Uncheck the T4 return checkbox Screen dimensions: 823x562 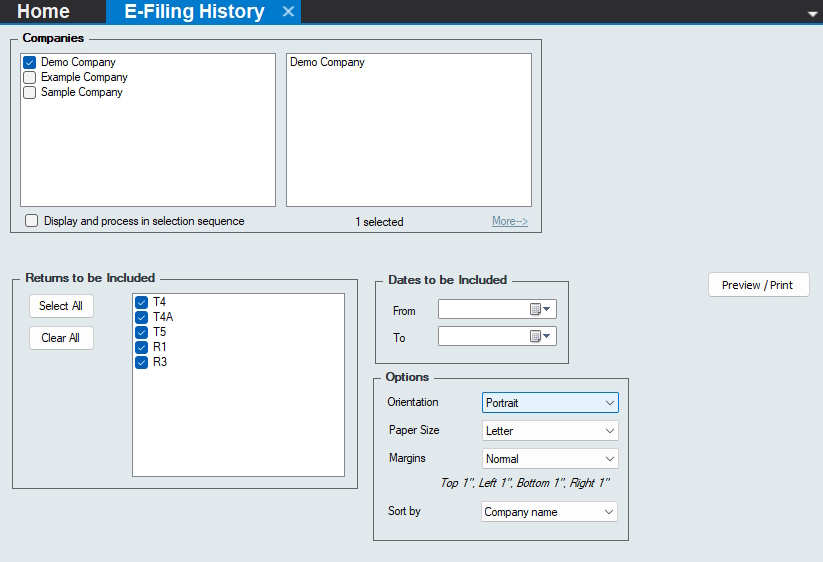click(141, 302)
